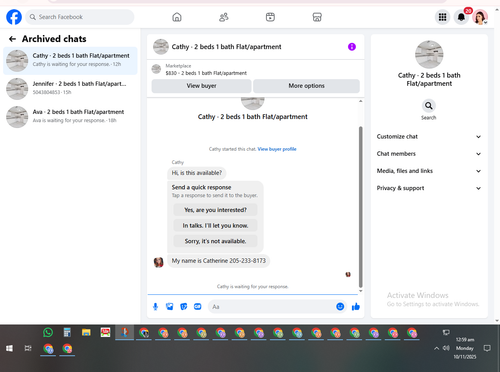This screenshot has height=372, width=500.
Task: Click the Search magnifier icon under Cathy's name
Action: pos(429,106)
